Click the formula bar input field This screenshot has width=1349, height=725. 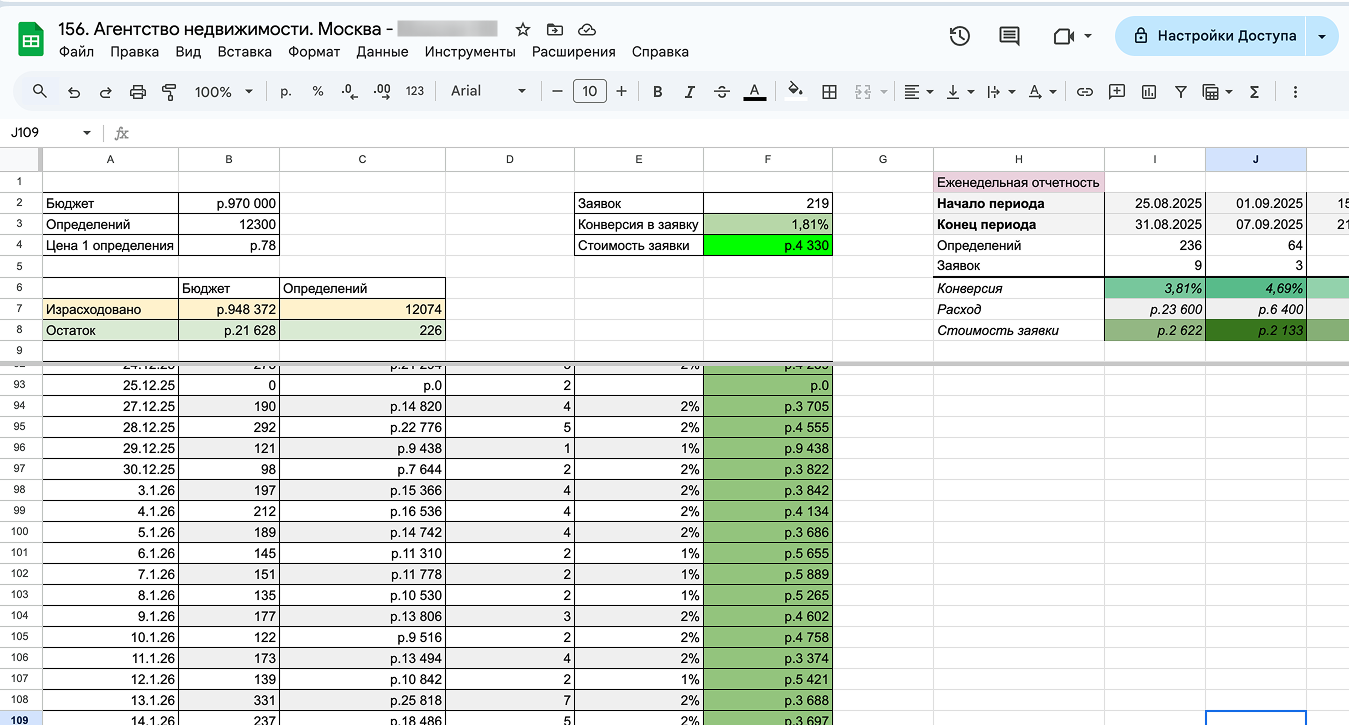pyautogui.click(x=700, y=133)
